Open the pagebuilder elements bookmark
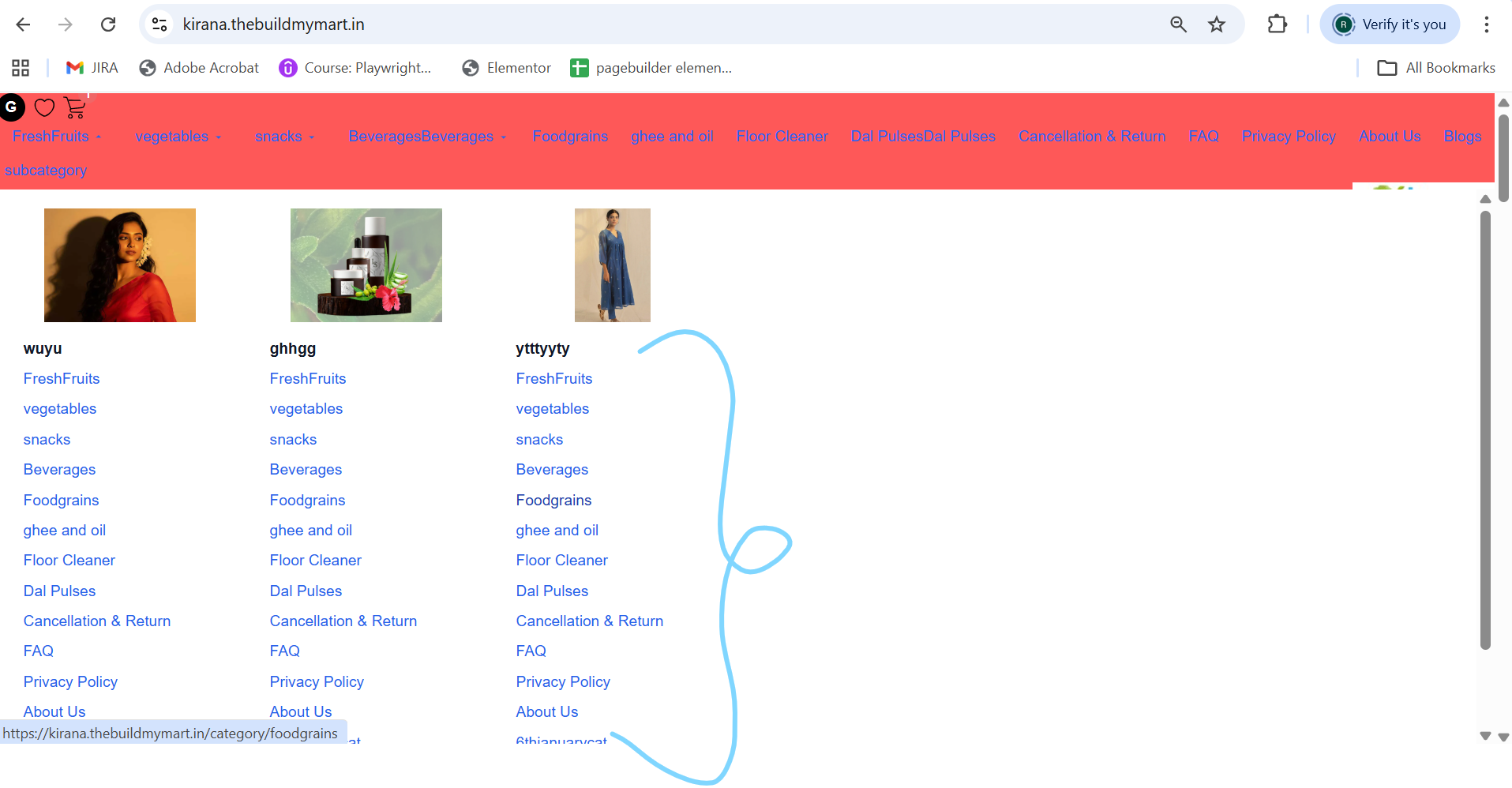1512x788 pixels. pos(651,68)
